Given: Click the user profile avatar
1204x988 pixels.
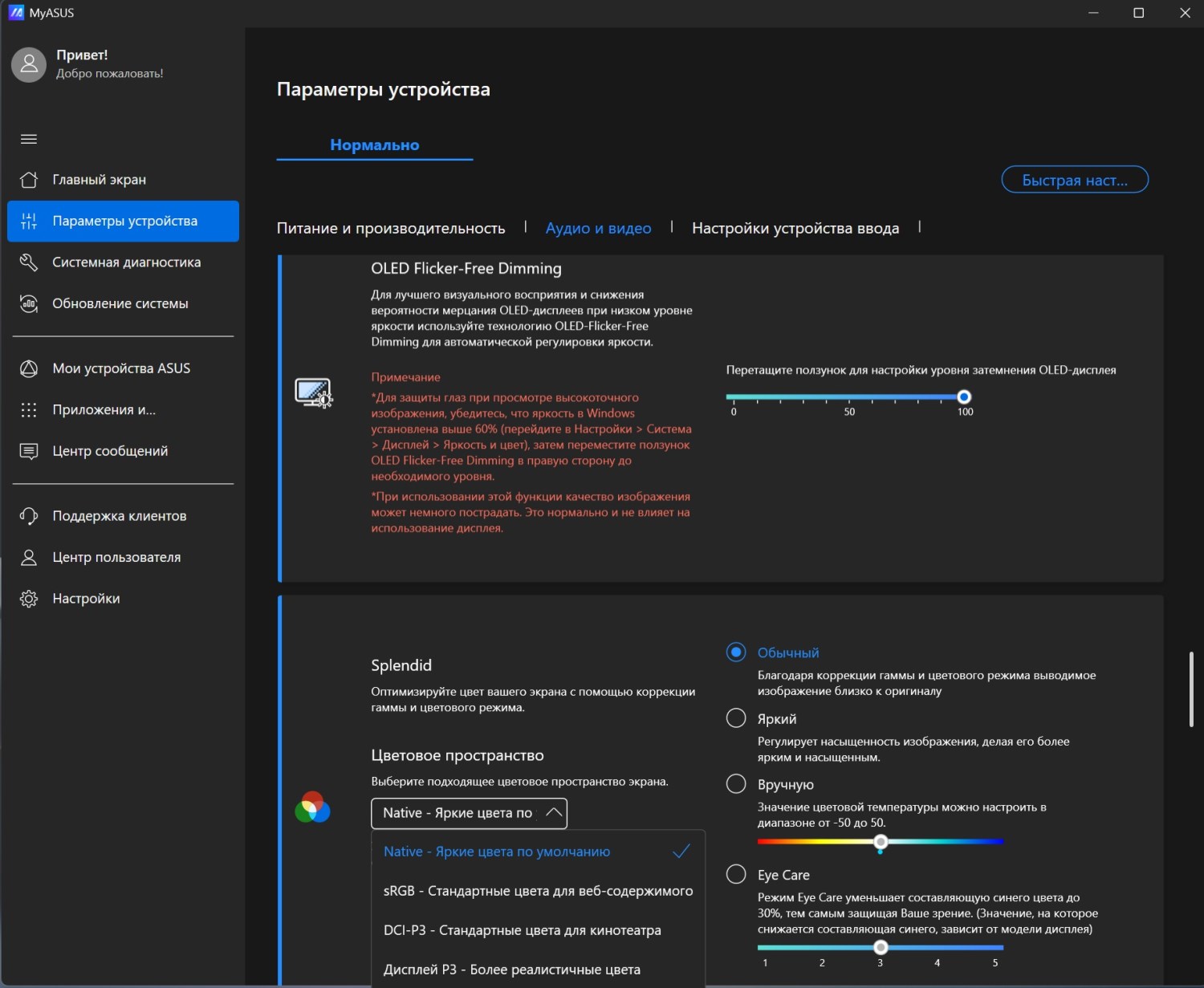Looking at the screenshot, I should (x=29, y=64).
